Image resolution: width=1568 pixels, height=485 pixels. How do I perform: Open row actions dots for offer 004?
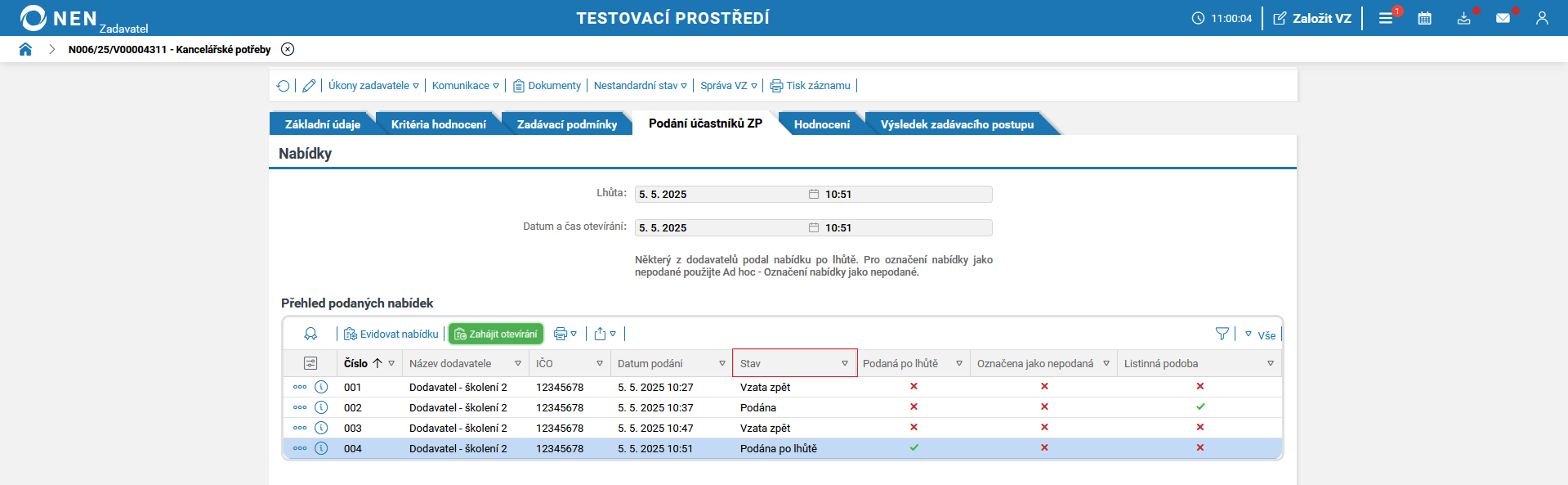point(300,448)
